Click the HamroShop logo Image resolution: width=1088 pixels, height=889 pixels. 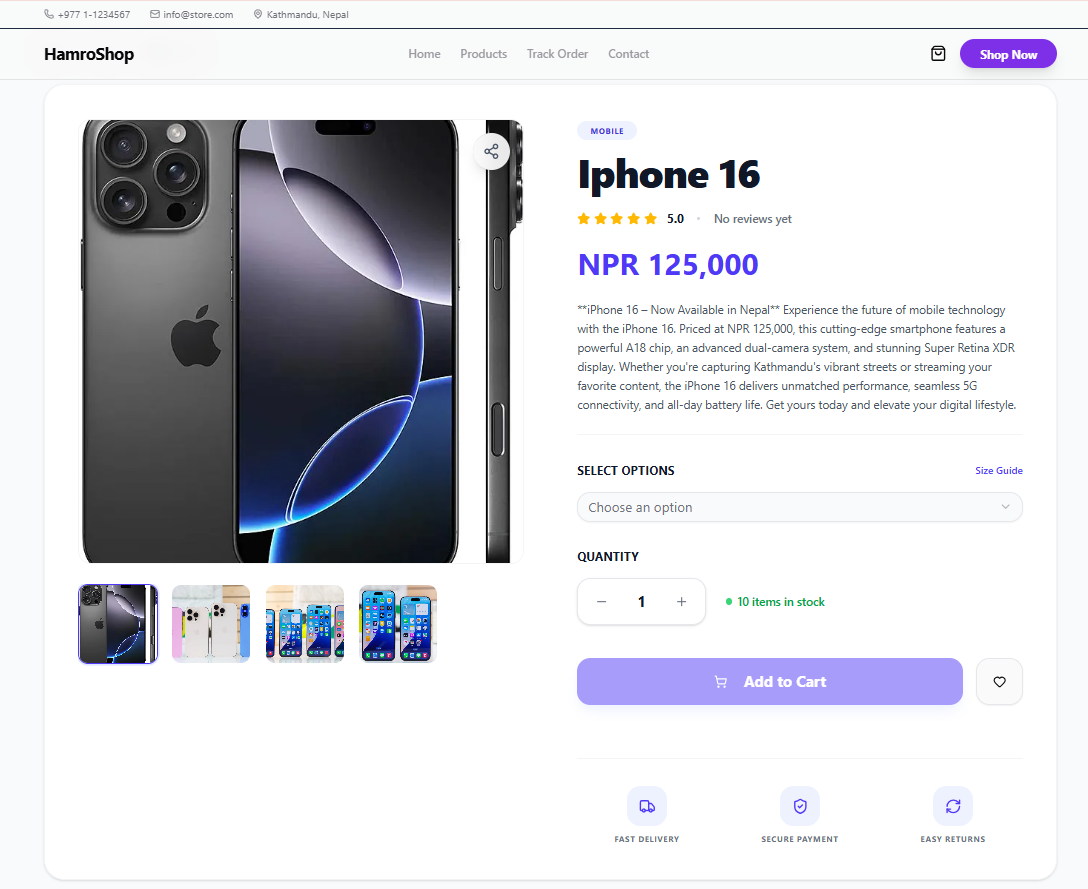[89, 55]
